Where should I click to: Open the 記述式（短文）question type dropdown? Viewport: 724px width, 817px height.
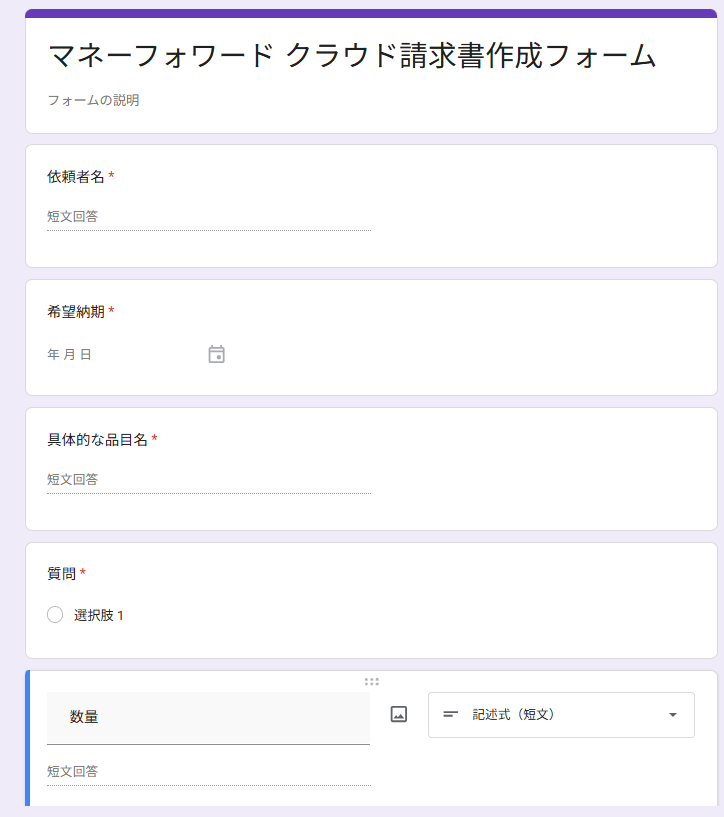click(x=561, y=715)
